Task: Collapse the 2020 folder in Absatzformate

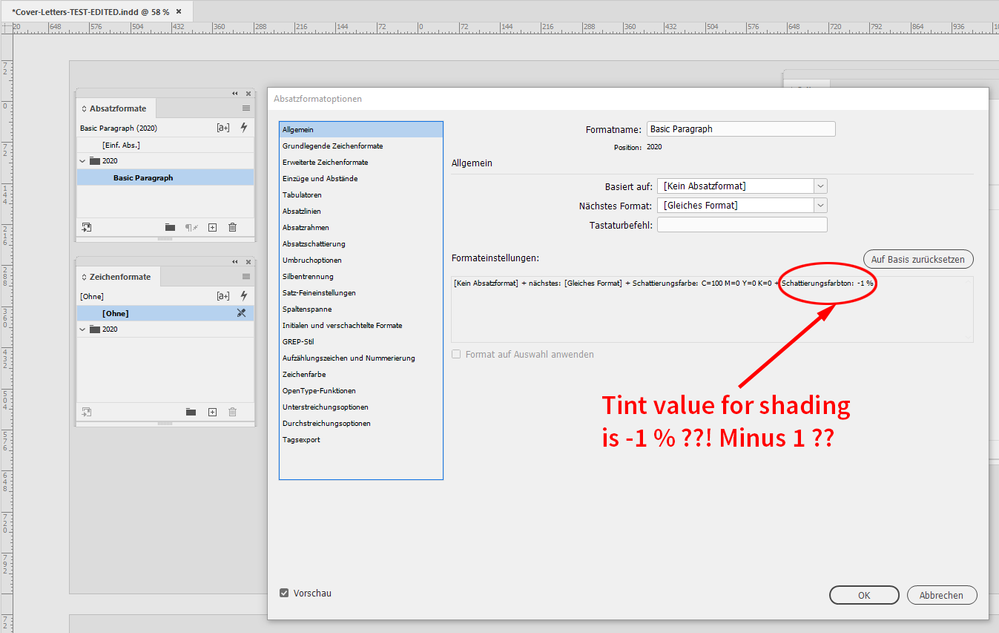Action: 82,160
